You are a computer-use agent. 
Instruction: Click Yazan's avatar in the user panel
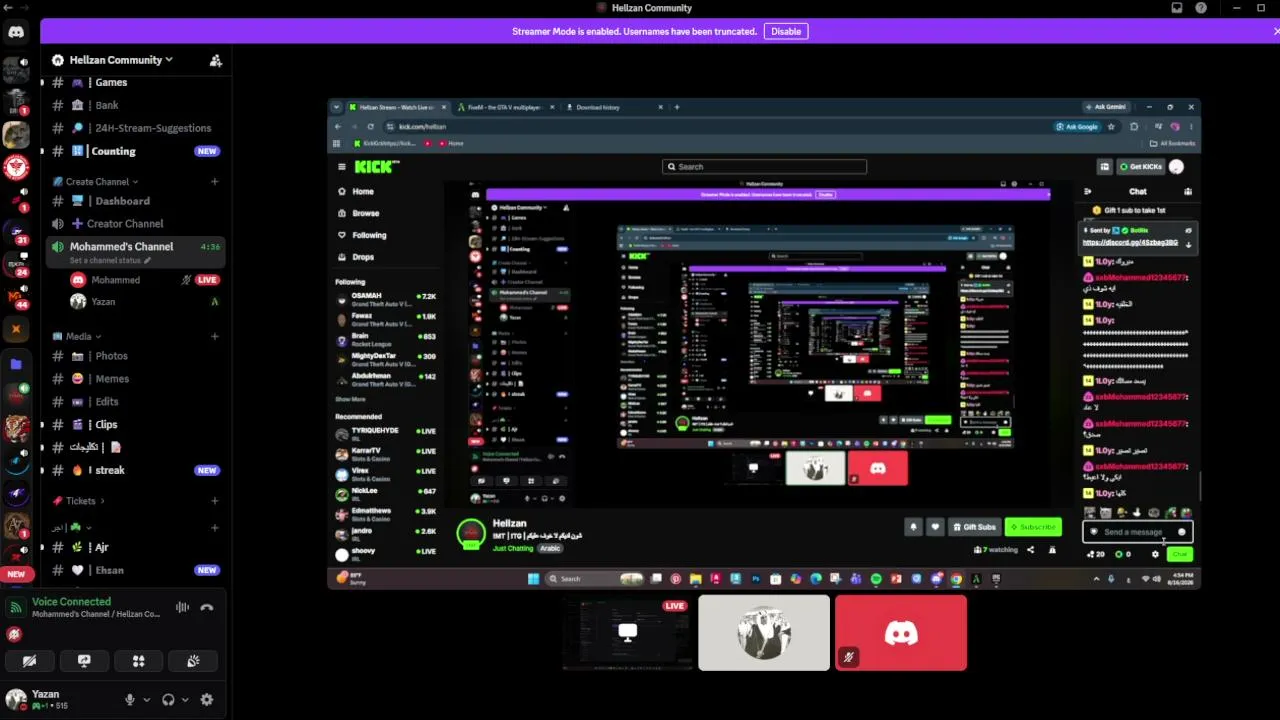pos(16,699)
